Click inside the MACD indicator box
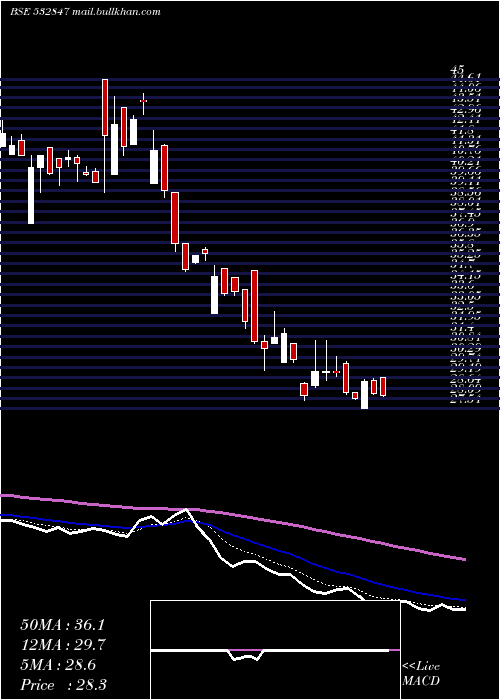The image size is (500, 700). click(x=275, y=650)
